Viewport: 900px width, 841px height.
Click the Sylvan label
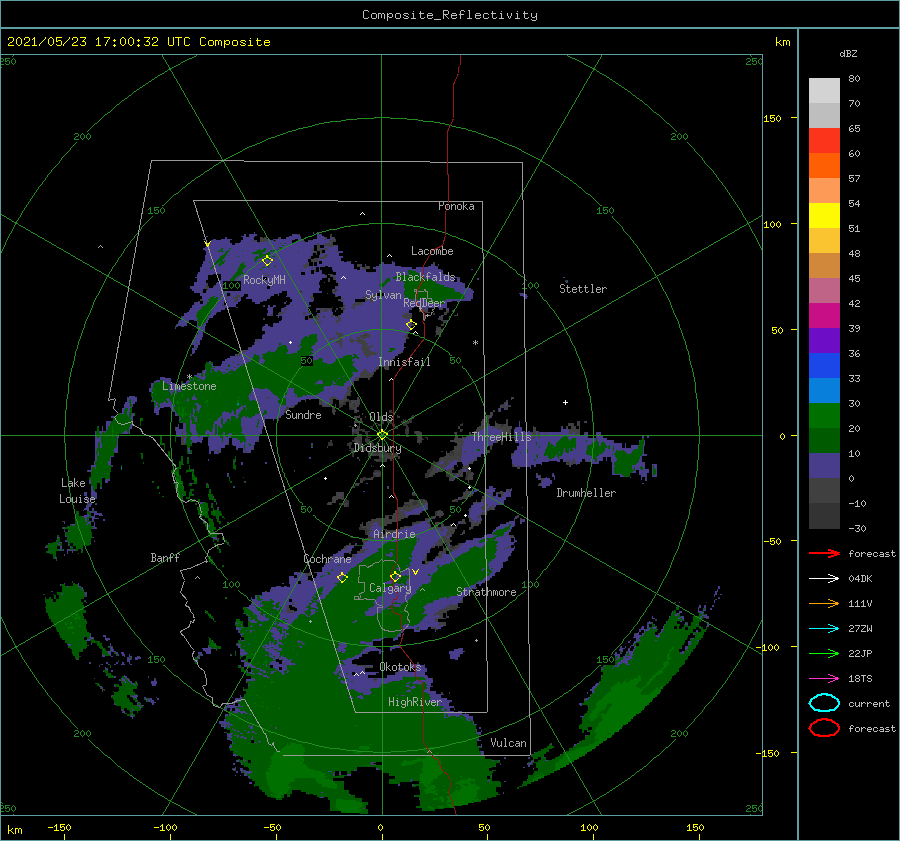383,295
